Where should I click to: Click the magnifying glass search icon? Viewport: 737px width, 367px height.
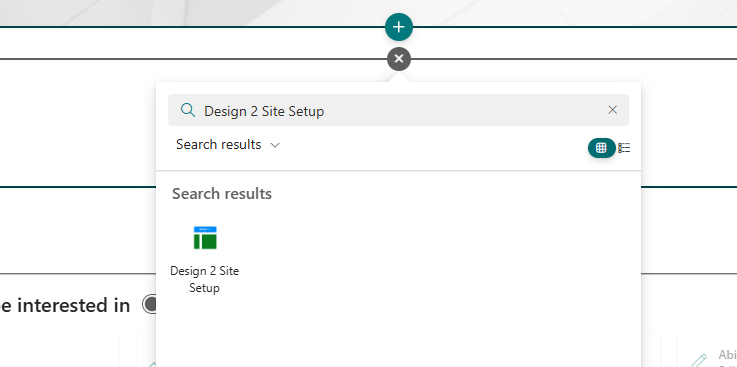(x=188, y=110)
